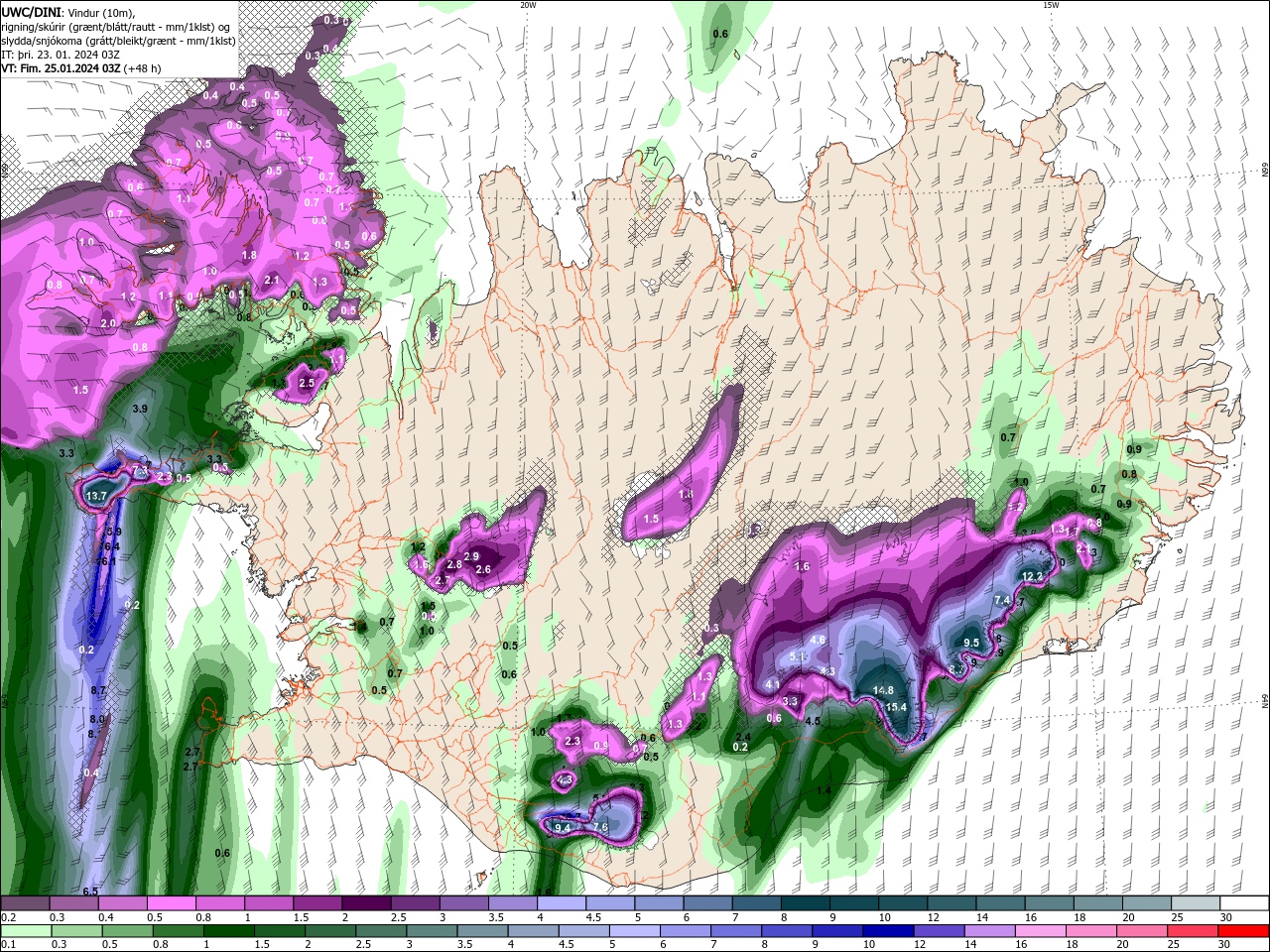Viewport: 1270px width, 952px height.
Task: Select the dark purple snow swatch 2 to 2.5
Action: click(366, 903)
